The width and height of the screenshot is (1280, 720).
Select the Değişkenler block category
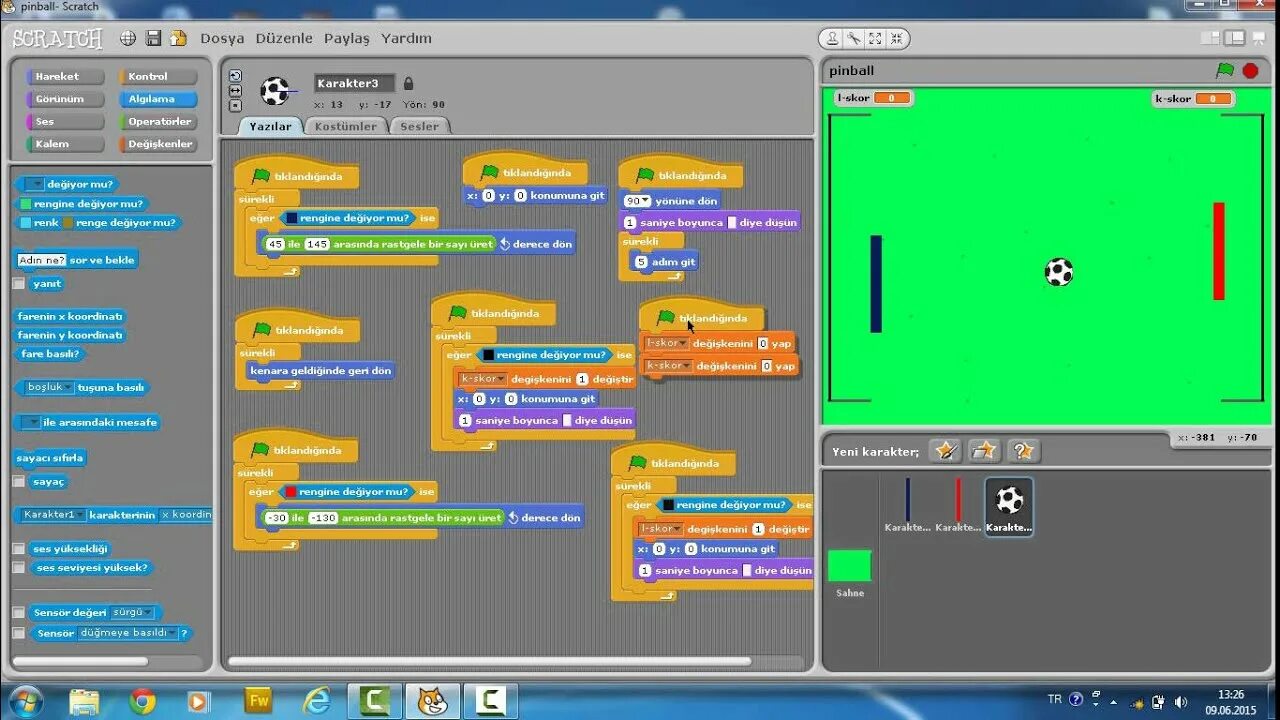158,144
